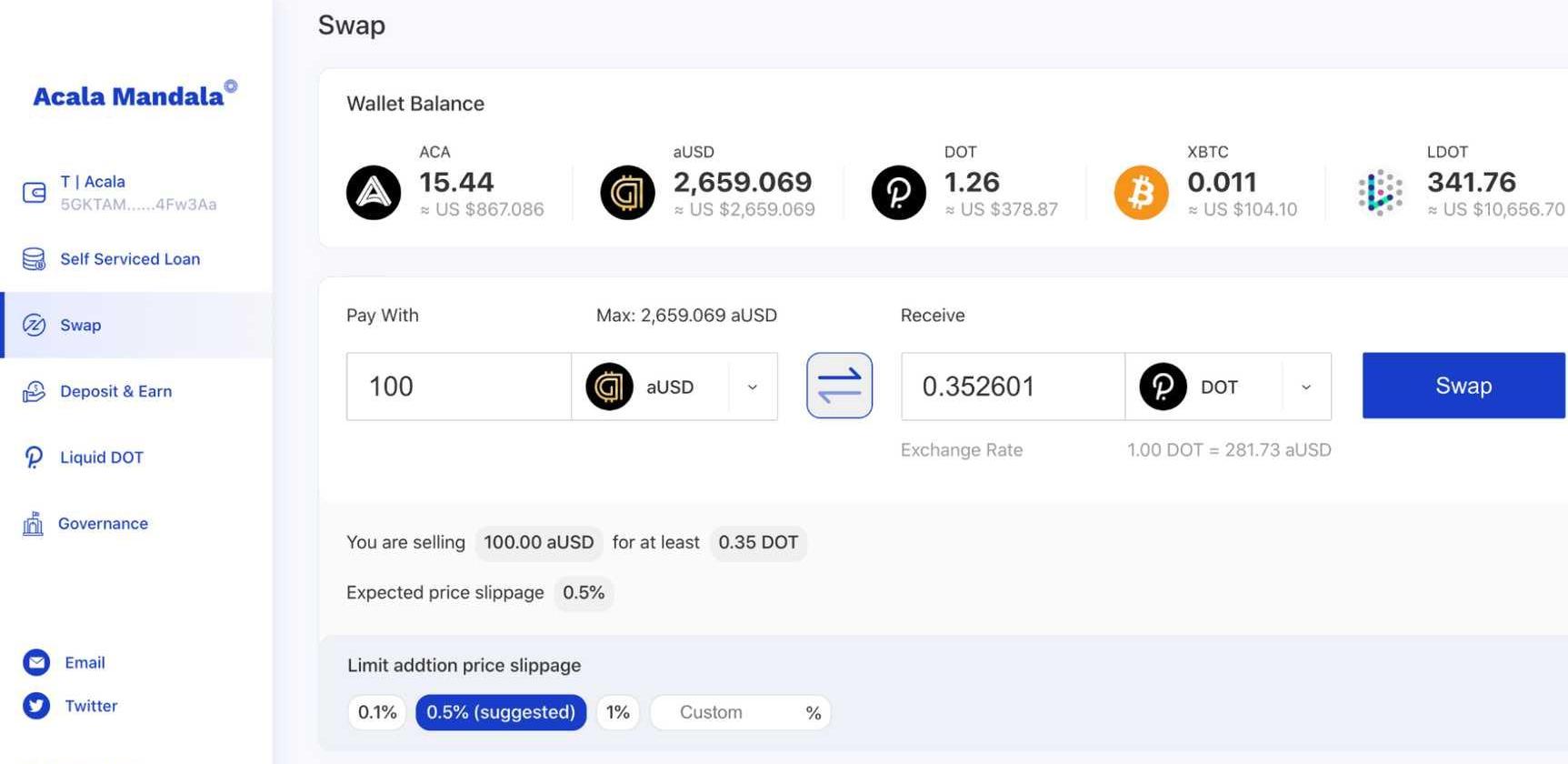
Task: Go to Self Serviced Loan page
Action: pyautogui.click(x=129, y=259)
